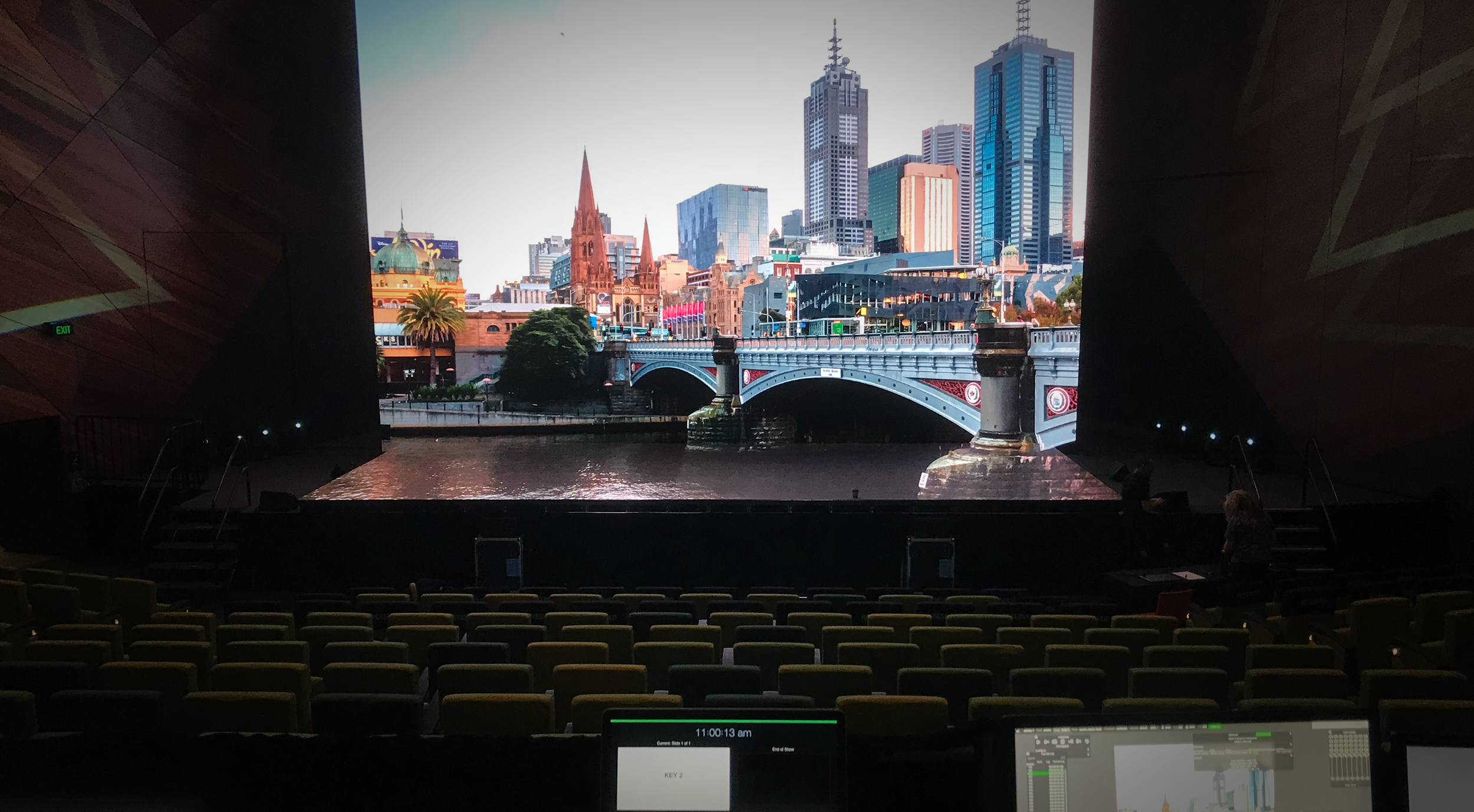Click round pin icon above transport controls
The width and height of the screenshot is (1474, 812).
click(1036, 737)
